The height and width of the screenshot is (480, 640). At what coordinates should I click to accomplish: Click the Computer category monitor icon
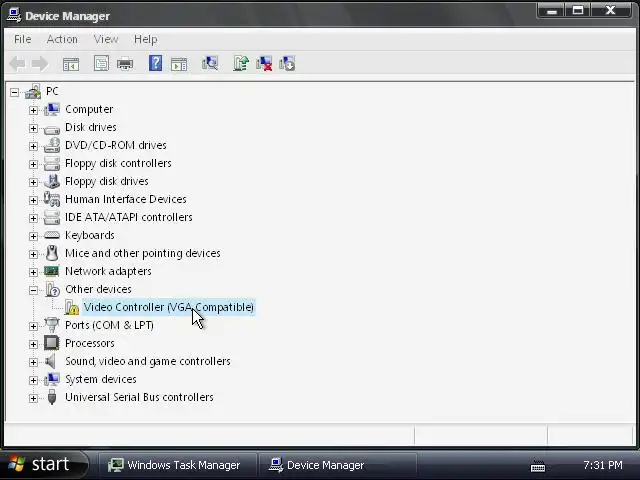click(x=52, y=109)
